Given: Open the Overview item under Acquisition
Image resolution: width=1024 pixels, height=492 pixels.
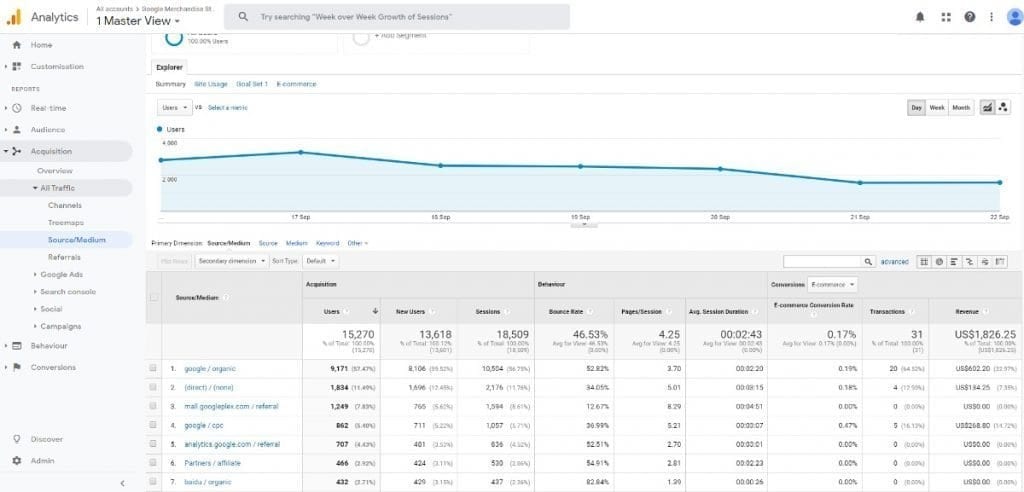Looking at the screenshot, I should tap(55, 171).
